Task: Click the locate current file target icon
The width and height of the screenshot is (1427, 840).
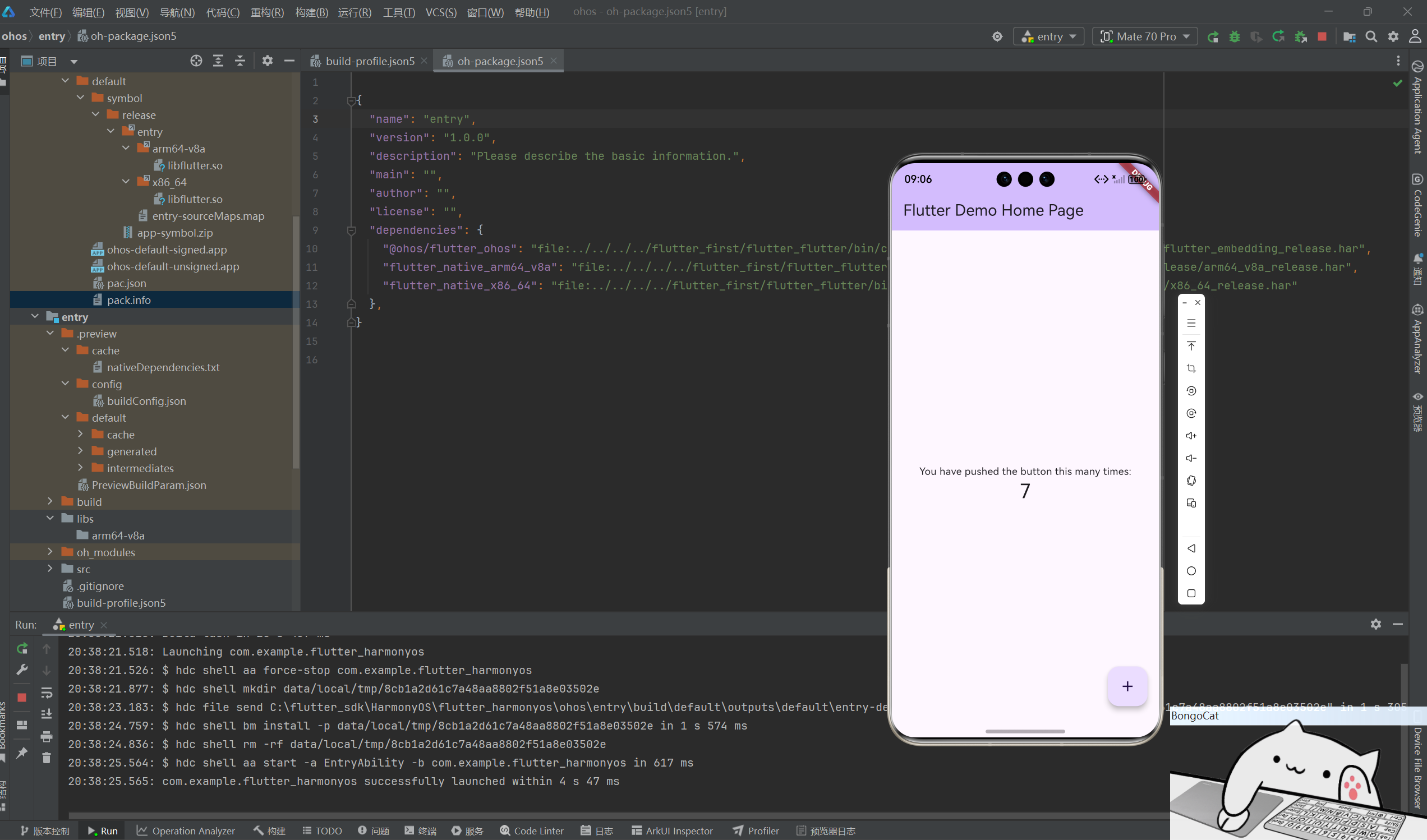Action: [196, 61]
